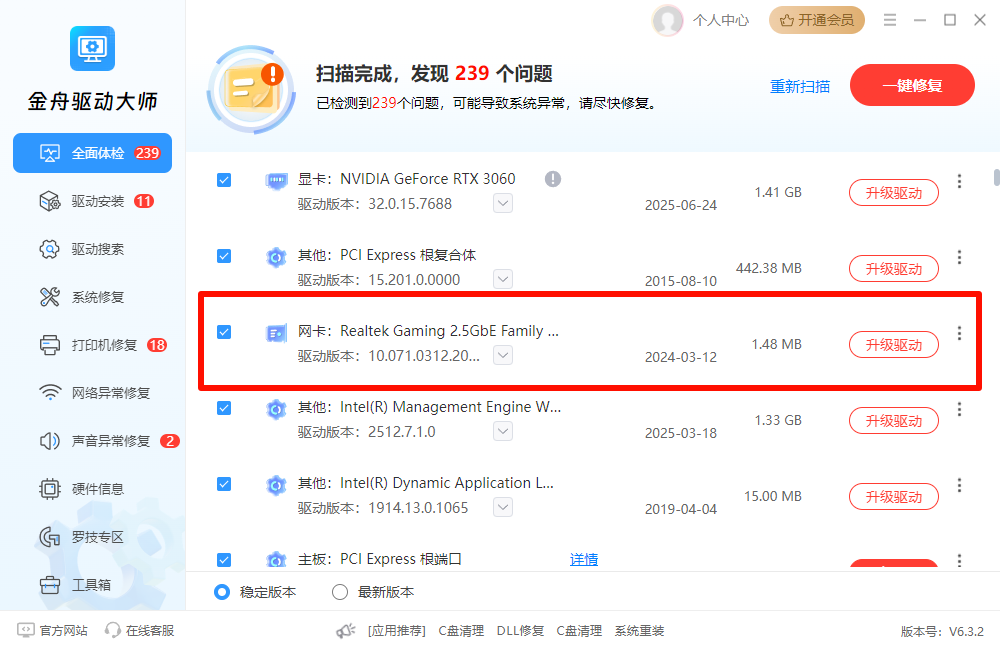Click the scan result warning illustration

(251, 90)
